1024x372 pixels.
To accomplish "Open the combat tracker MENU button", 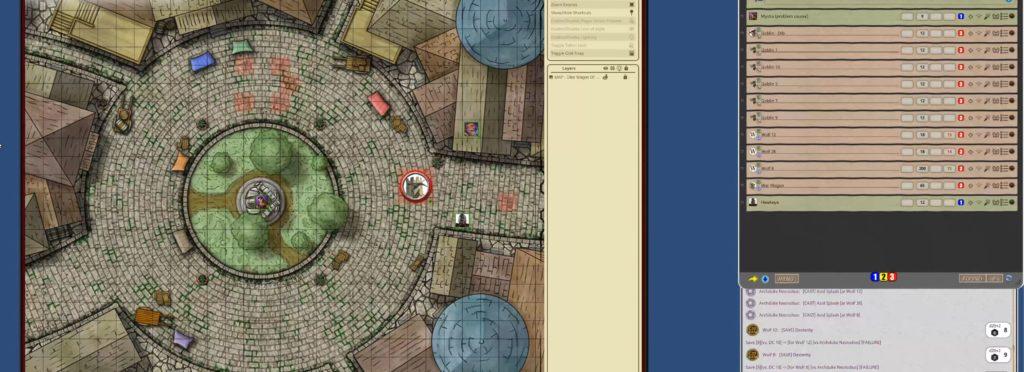I will point(786,279).
